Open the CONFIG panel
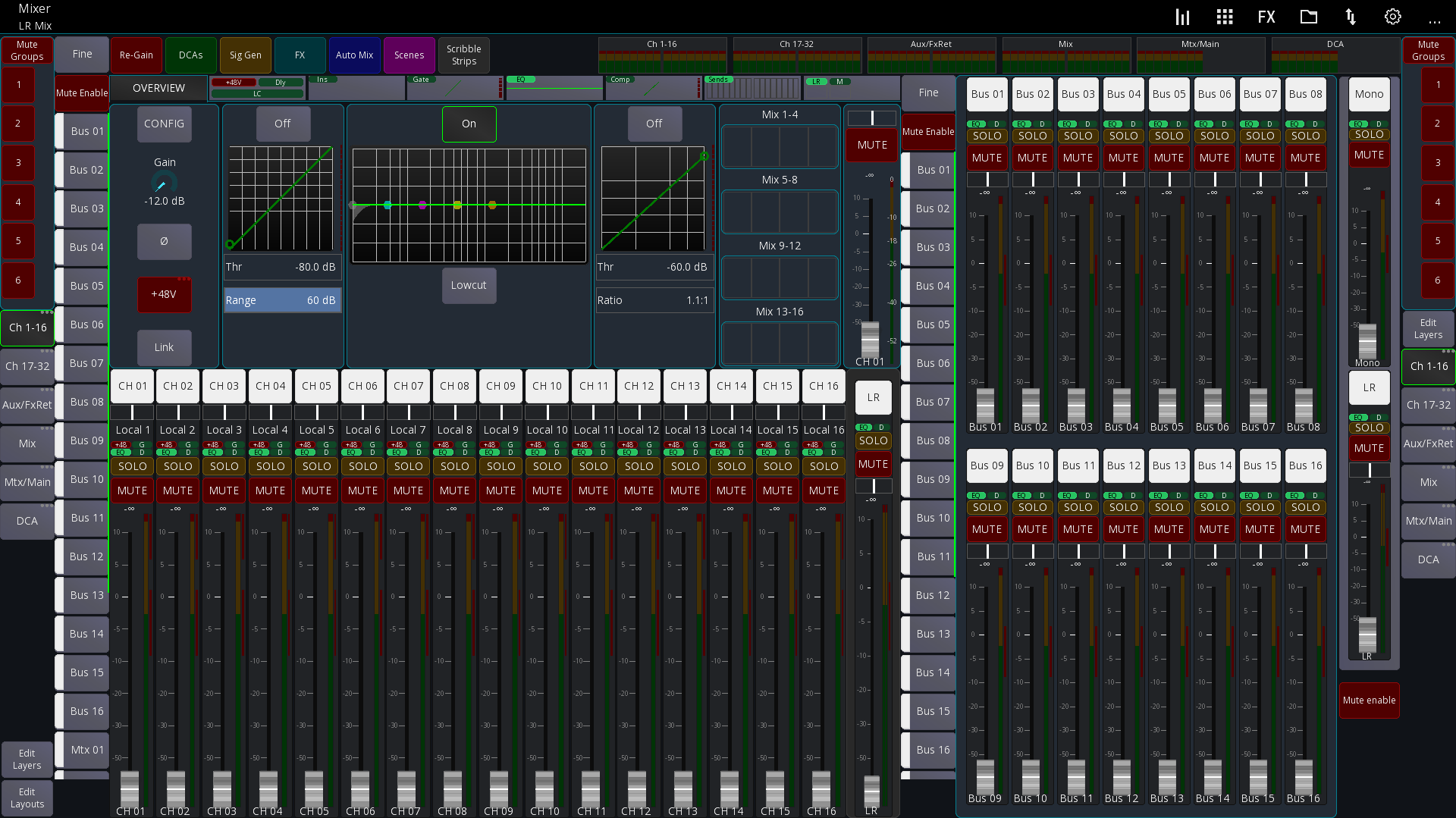This screenshot has height=818, width=1456. [x=164, y=124]
